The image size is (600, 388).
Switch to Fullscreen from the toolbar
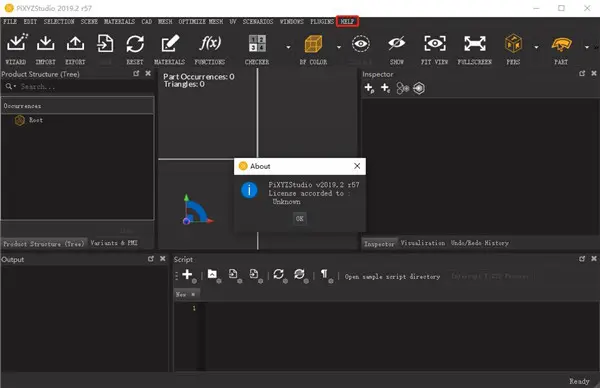(x=475, y=43)
